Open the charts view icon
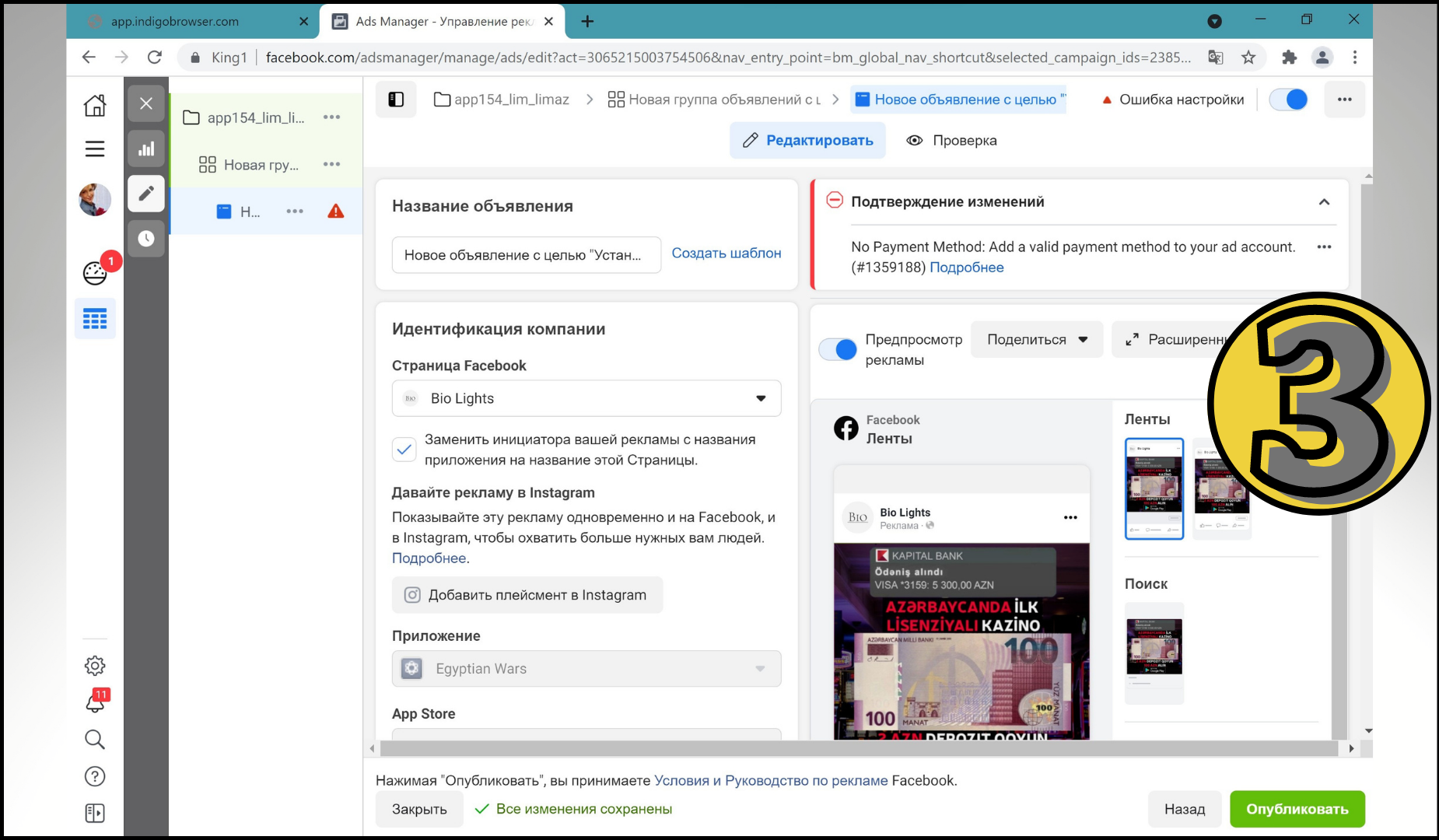Viewport: 1439px width, 840px height. coord(146,149)
